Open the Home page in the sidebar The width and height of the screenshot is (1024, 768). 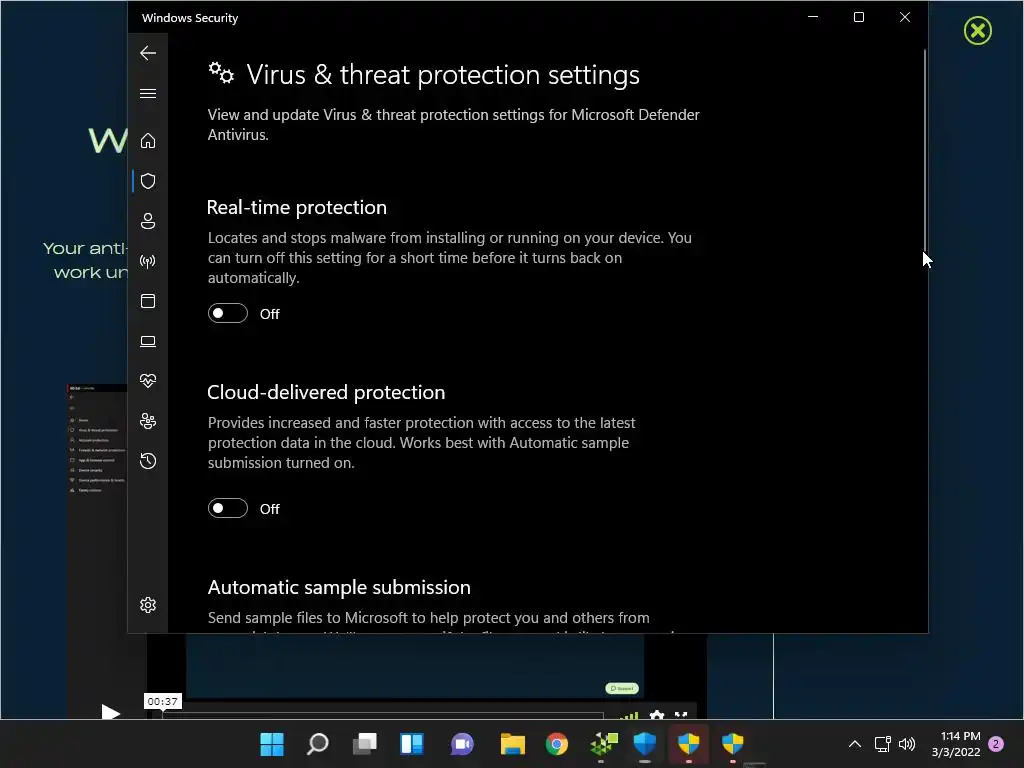coord(148,140)
